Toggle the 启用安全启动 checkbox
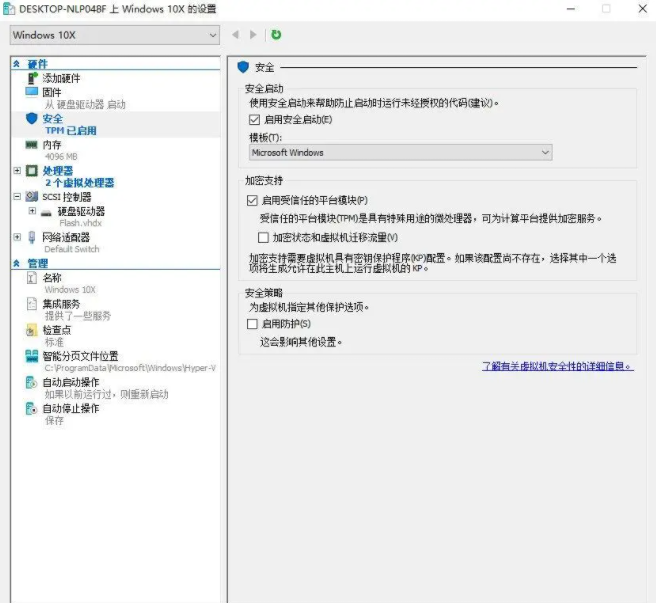Viewport: 656px width, 603px height. pyautogui.click(x=255, y=120)
